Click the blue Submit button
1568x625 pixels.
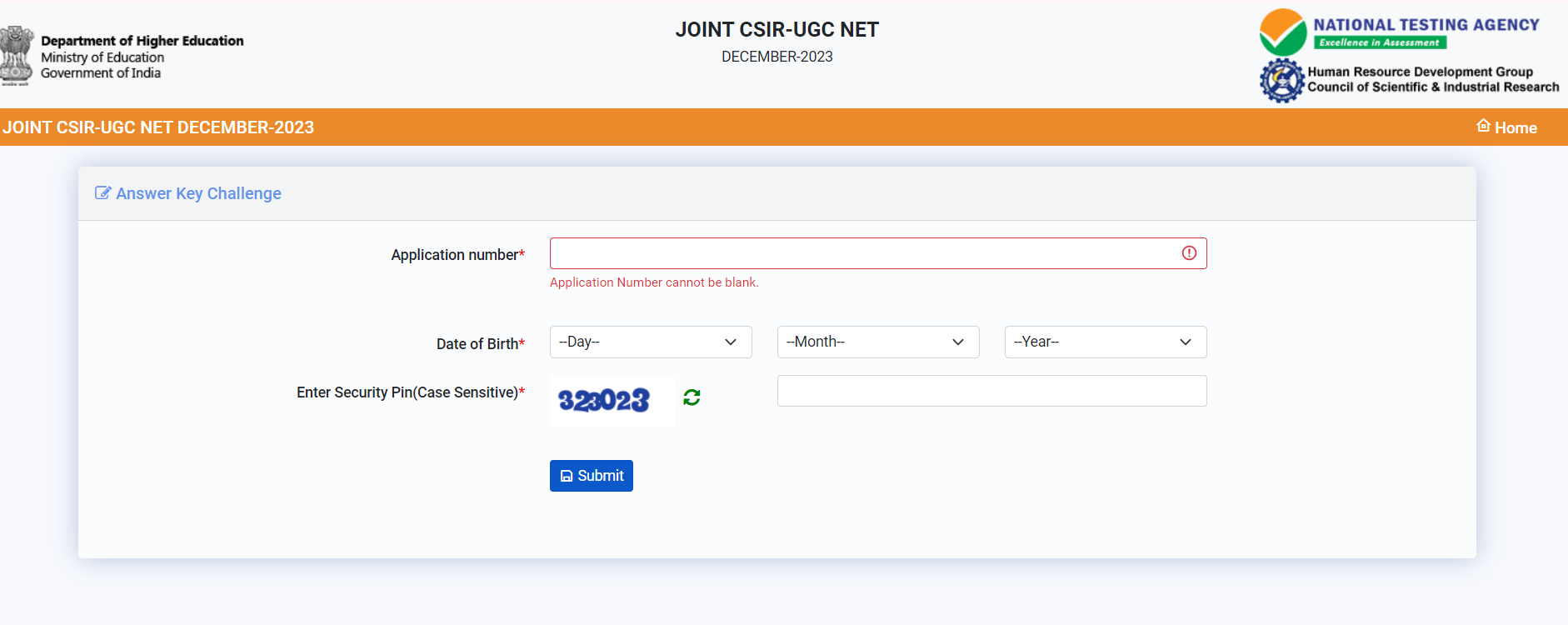tap(592, 476)
